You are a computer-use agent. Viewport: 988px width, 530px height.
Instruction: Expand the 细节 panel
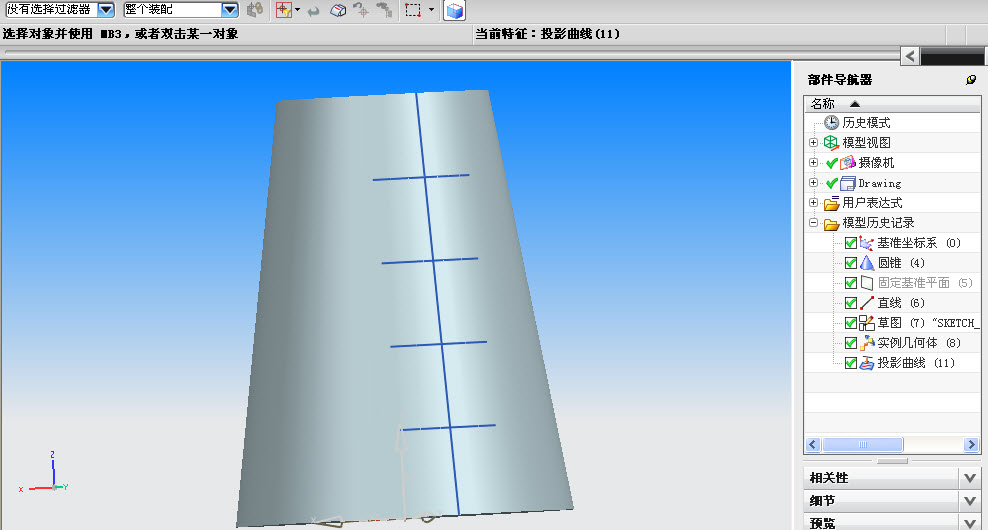point(970,500)
